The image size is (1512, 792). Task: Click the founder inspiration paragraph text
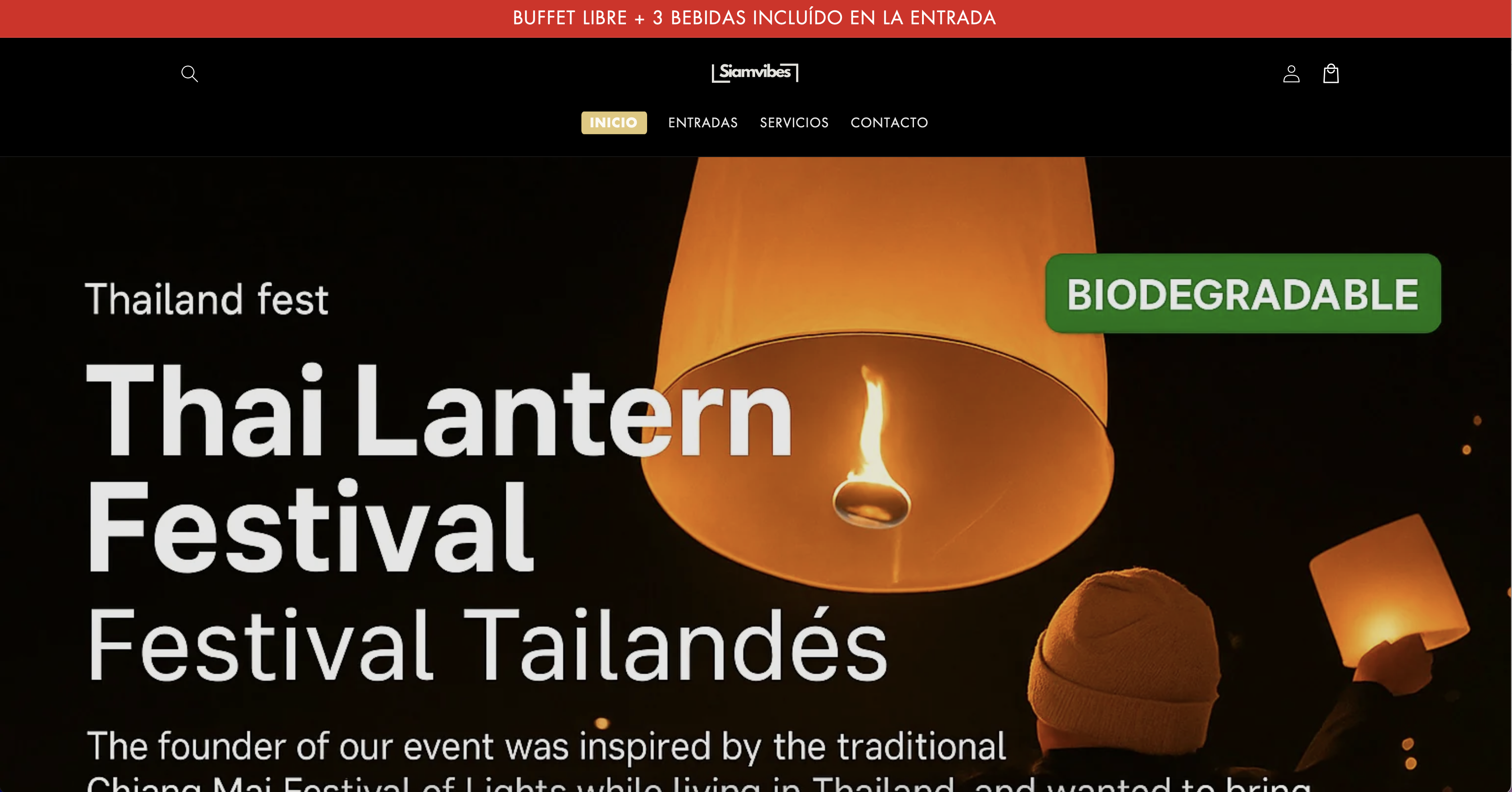coord(697,760)
